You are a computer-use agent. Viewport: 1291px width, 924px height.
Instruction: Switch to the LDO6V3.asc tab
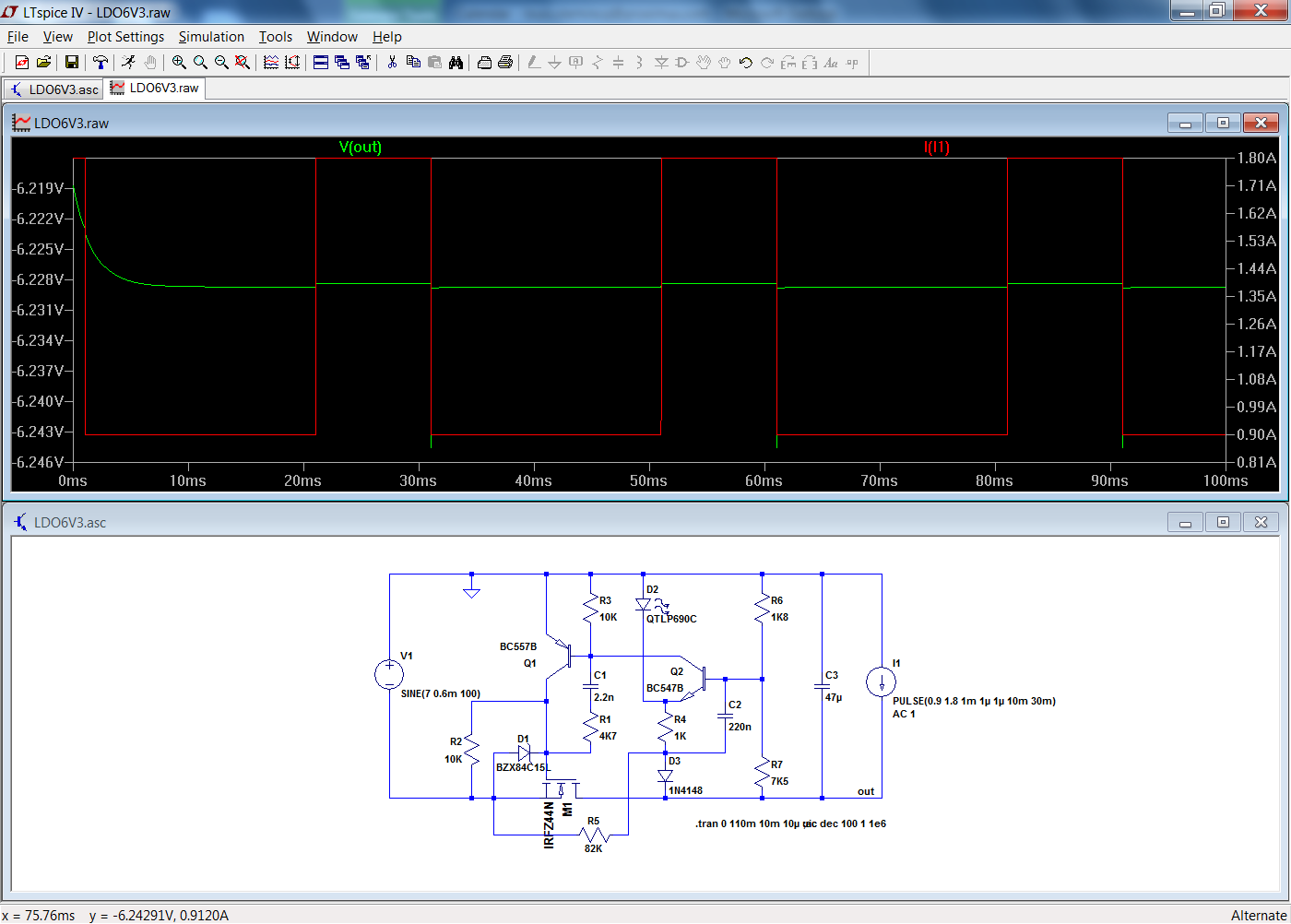pos(53,89)
